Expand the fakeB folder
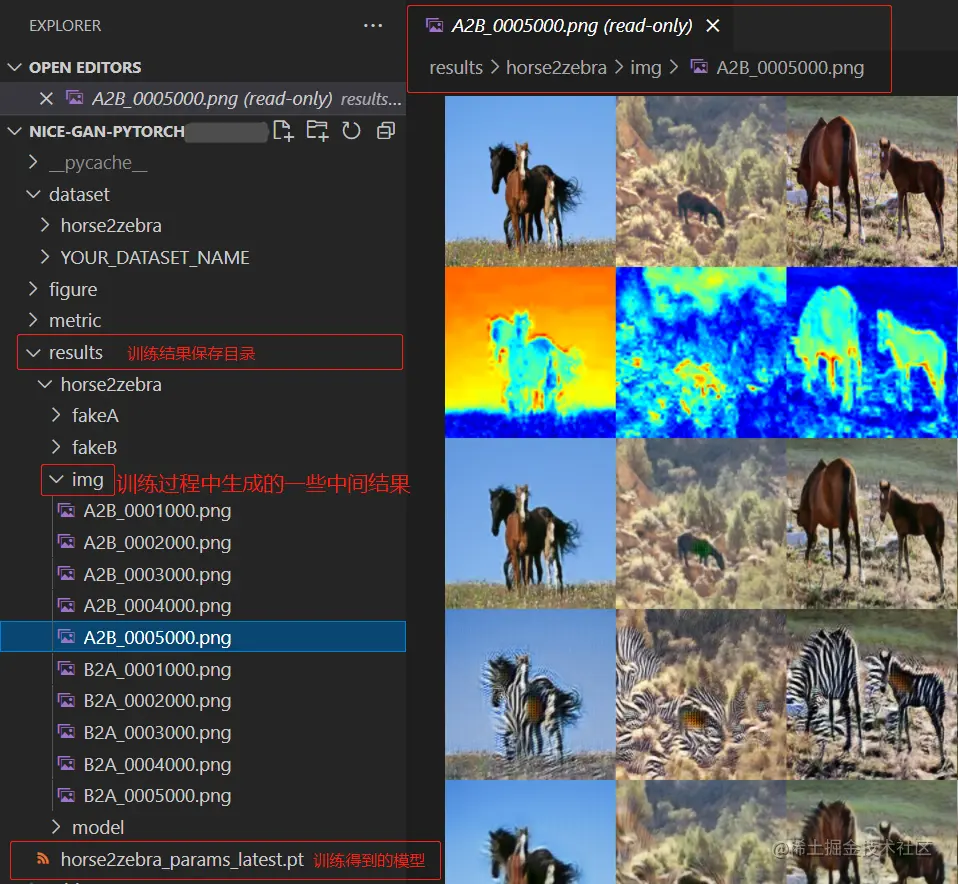The image size is (958, 884). point(56,447)
